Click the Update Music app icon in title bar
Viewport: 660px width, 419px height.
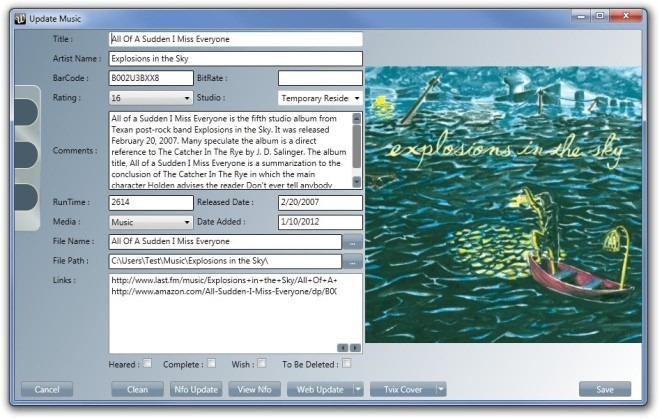(x=20, y=19)
